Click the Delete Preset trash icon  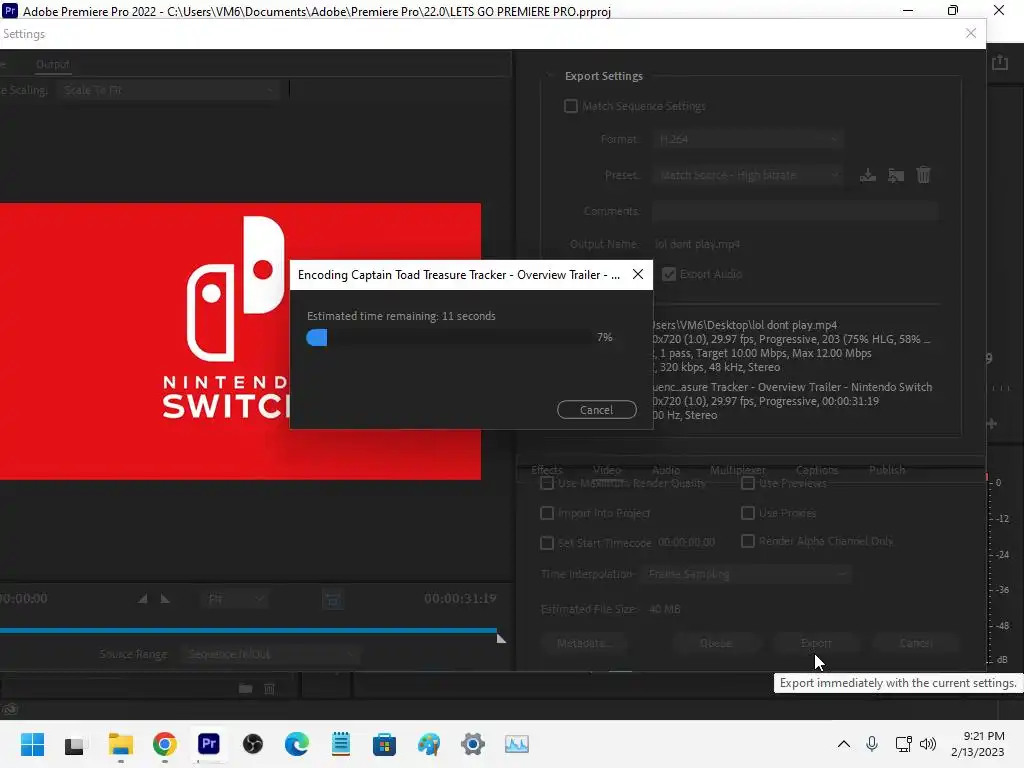(923, 175)
